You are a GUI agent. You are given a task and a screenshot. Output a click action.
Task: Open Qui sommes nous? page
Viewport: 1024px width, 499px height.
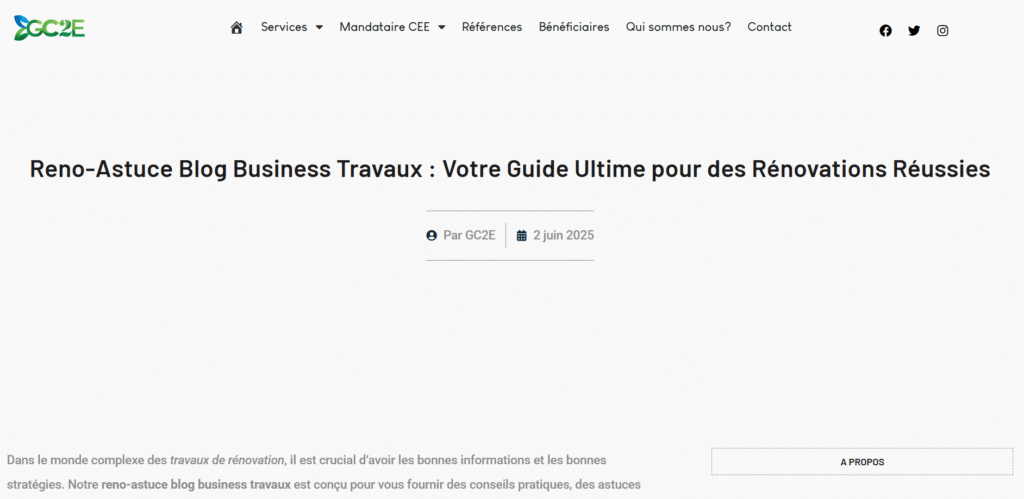coord(678,28)
